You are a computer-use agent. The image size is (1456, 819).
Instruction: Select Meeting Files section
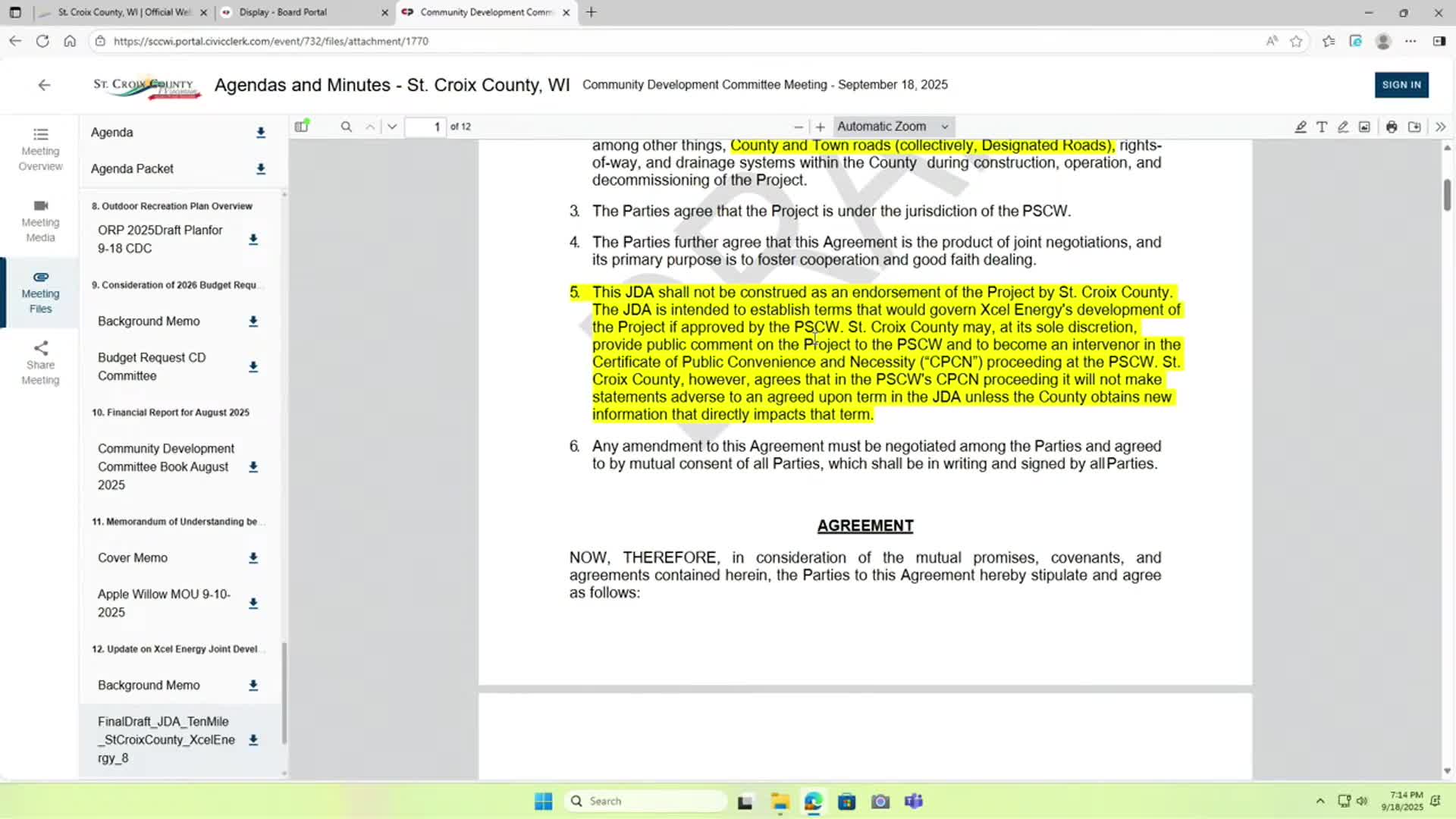pos(40,293)
